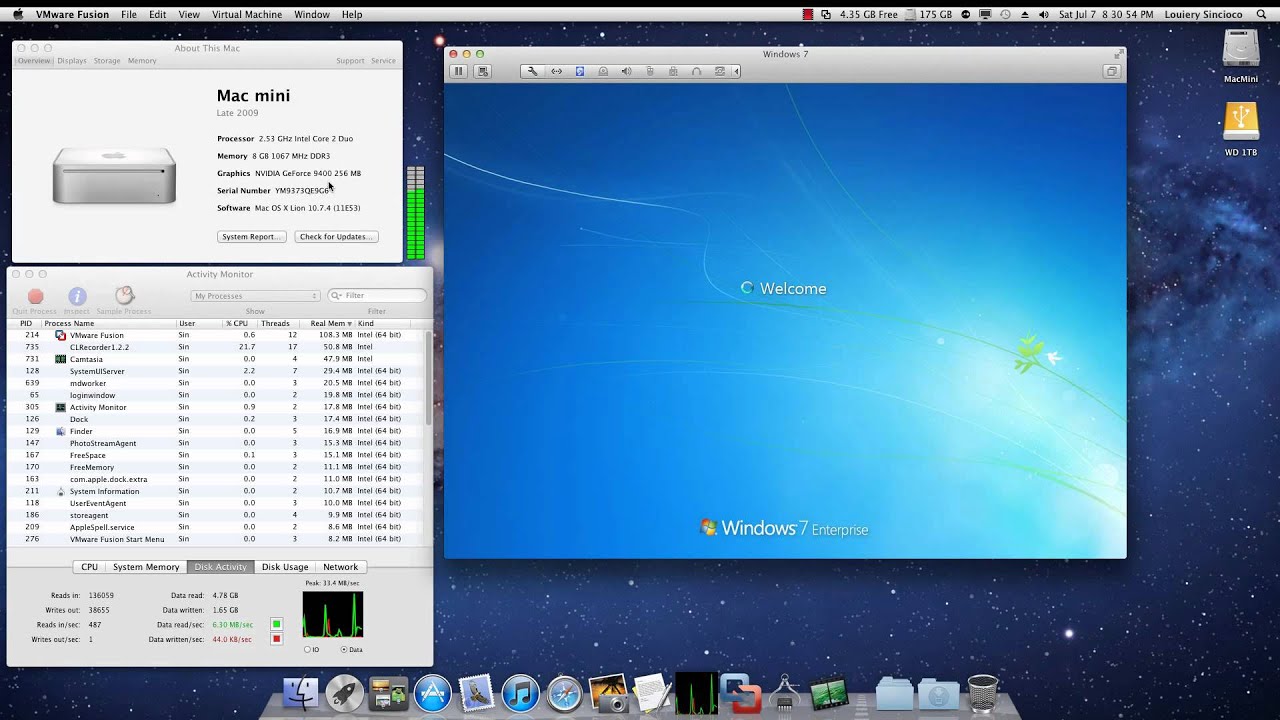Open the View menu in the menu bar
1280x720 pixels.
click(189, 15)
